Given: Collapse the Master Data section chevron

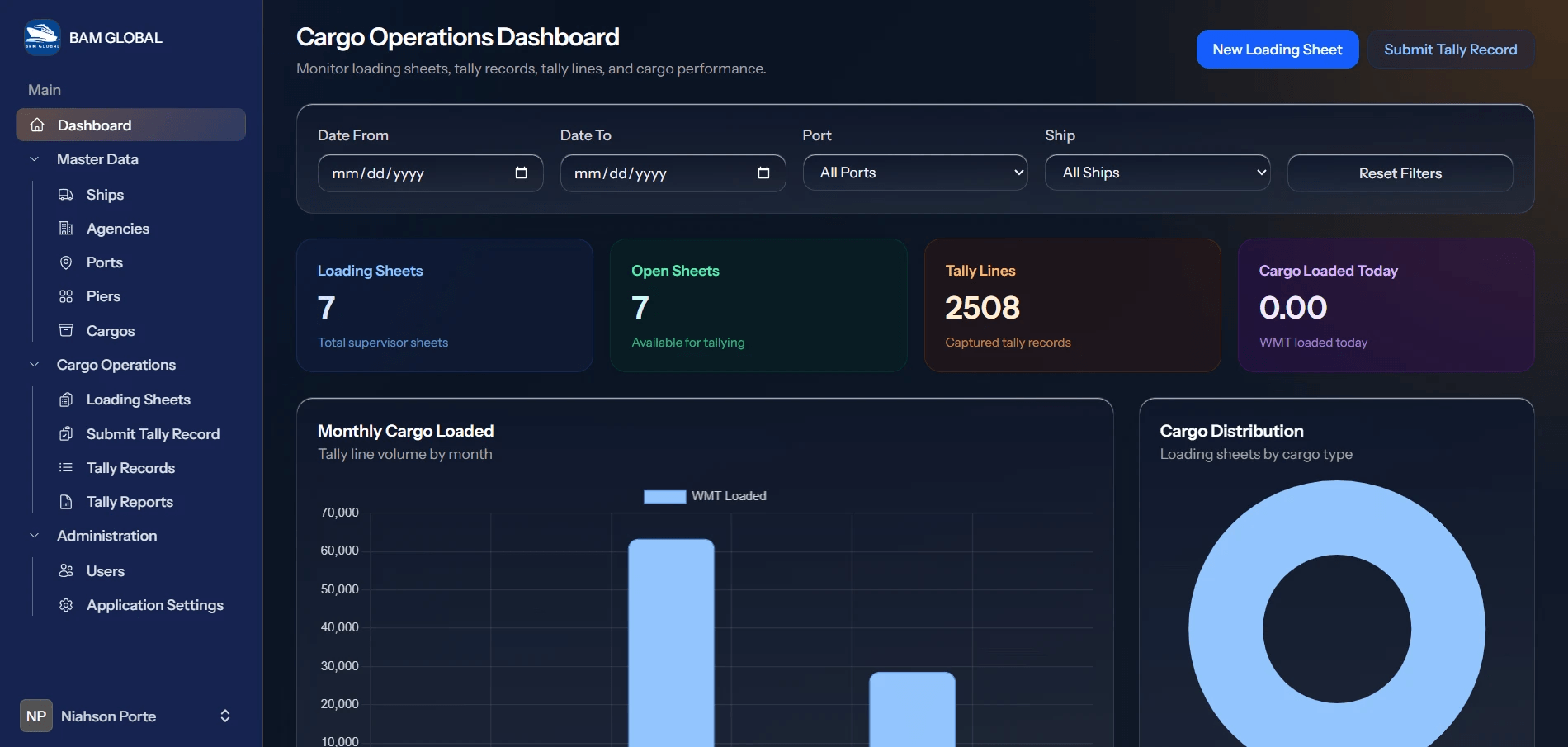Looking at the screenshot, I should click(x=34, y=158).
